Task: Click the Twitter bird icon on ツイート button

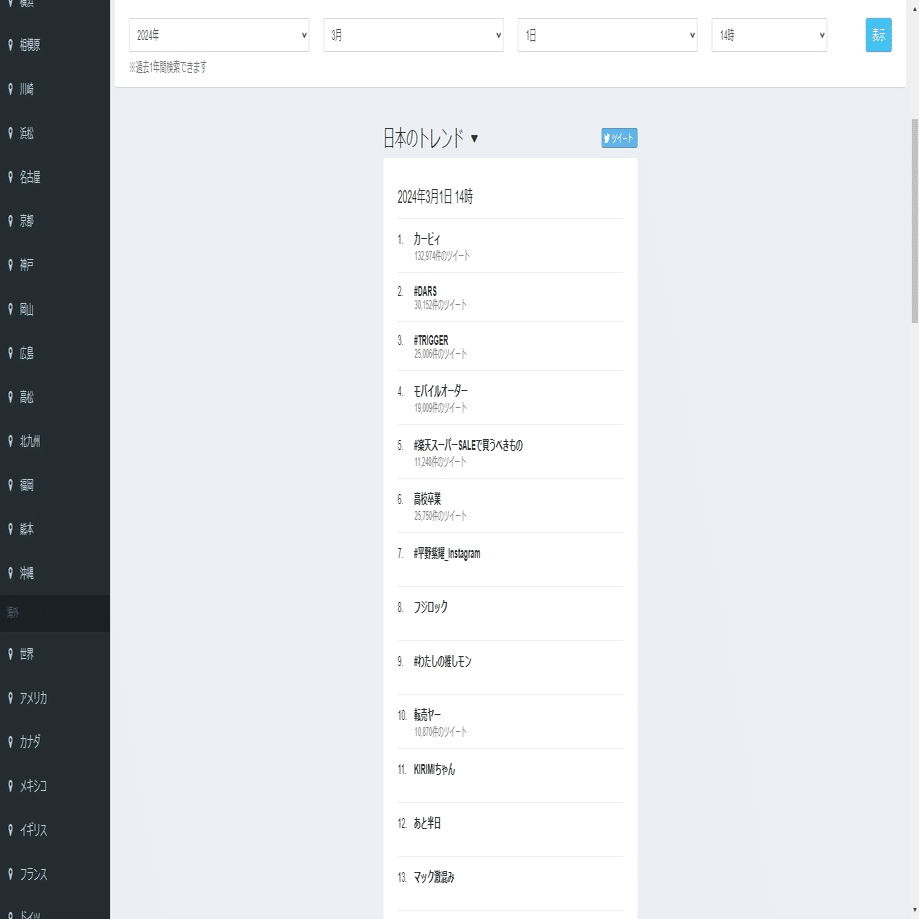Action: [607, 138]
